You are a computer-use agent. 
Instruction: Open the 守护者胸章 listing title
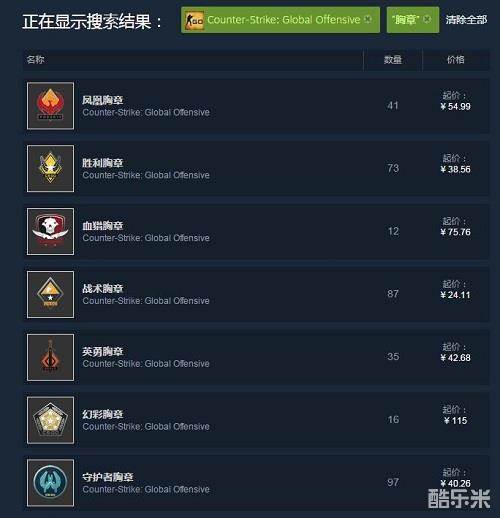click(108, 477)
